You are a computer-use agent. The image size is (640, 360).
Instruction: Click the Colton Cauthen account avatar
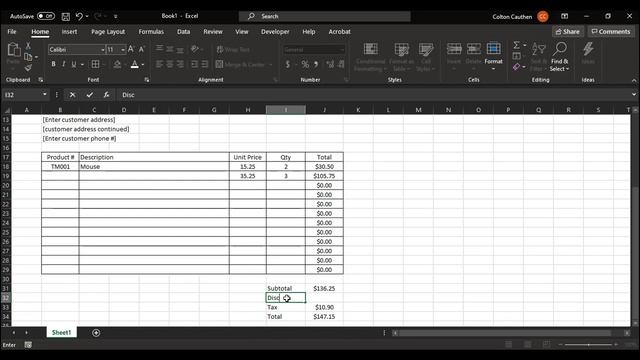click(x=543, y=16)
